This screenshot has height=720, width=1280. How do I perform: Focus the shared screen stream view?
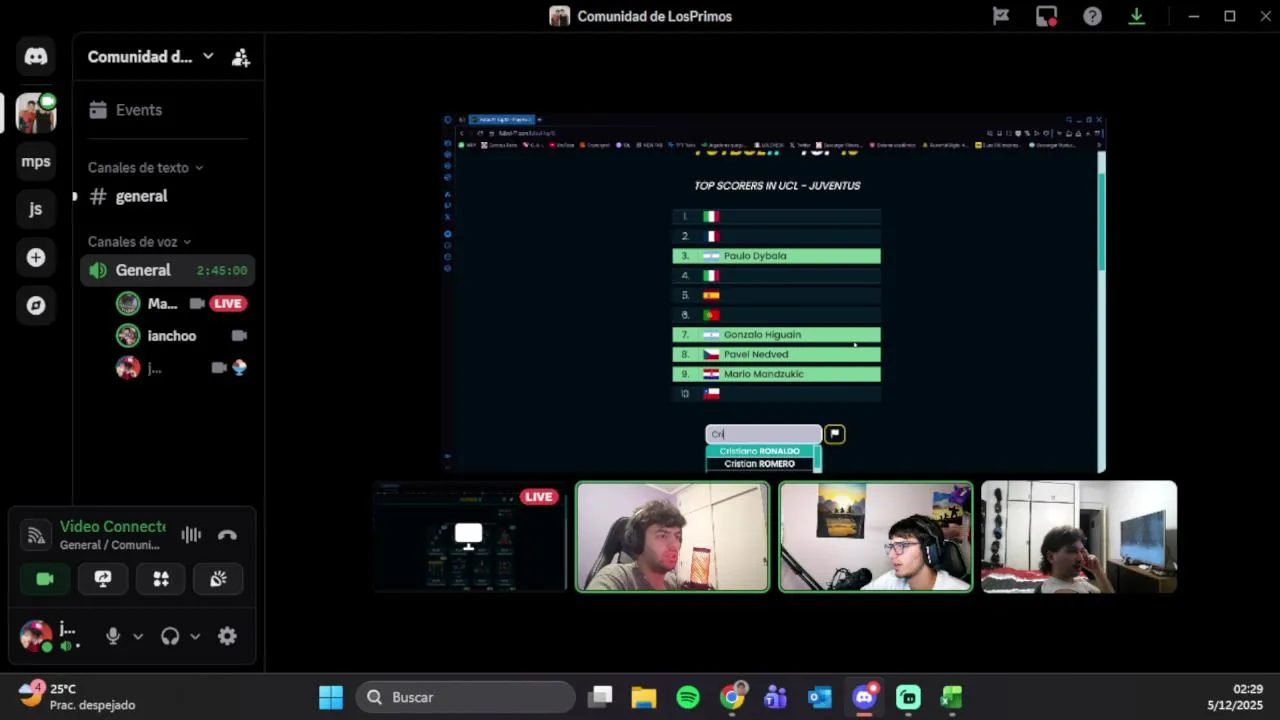point(775,292)
